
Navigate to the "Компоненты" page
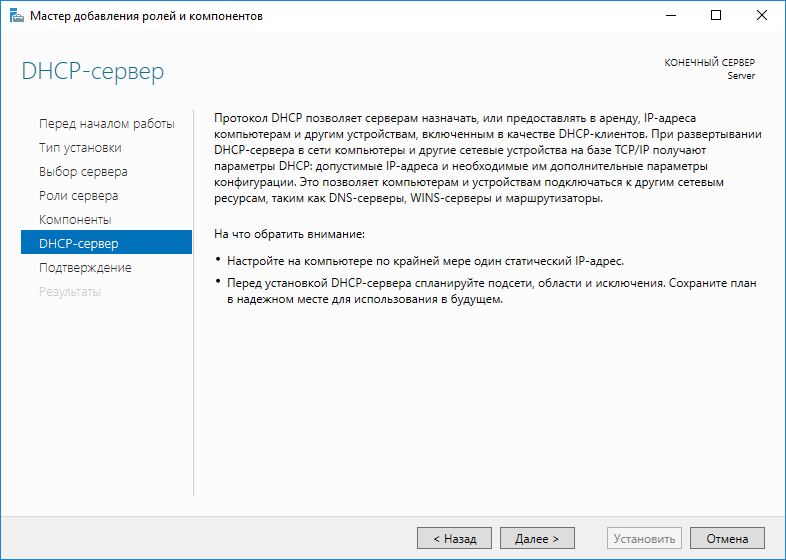tap(75, 220)
